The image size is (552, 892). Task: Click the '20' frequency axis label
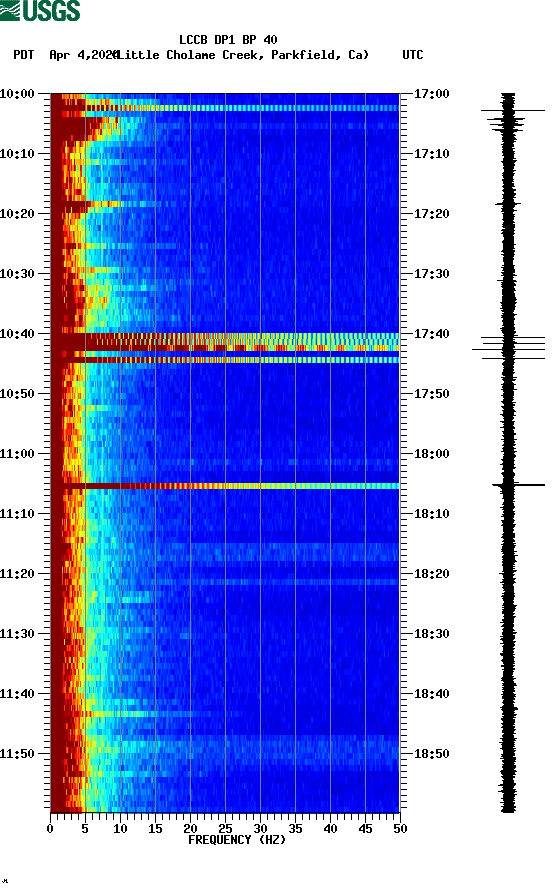[190, 829]
